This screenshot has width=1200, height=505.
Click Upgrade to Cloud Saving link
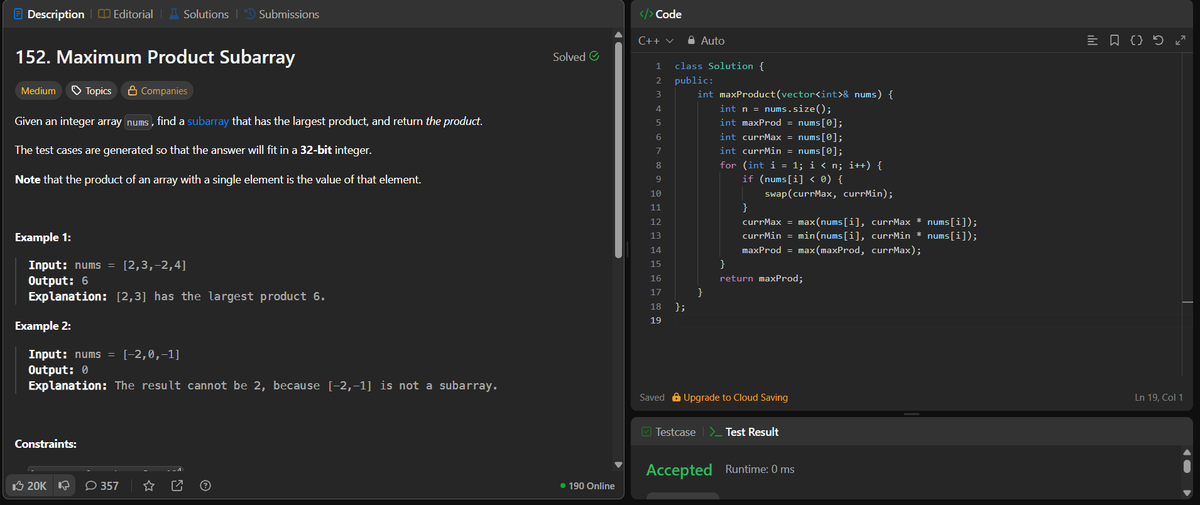[x=736, y=397]
